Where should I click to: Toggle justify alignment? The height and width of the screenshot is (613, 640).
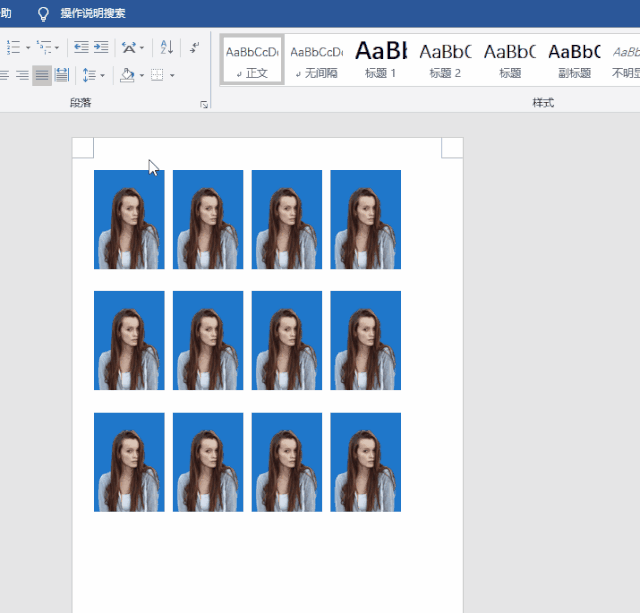click(41, 75)
